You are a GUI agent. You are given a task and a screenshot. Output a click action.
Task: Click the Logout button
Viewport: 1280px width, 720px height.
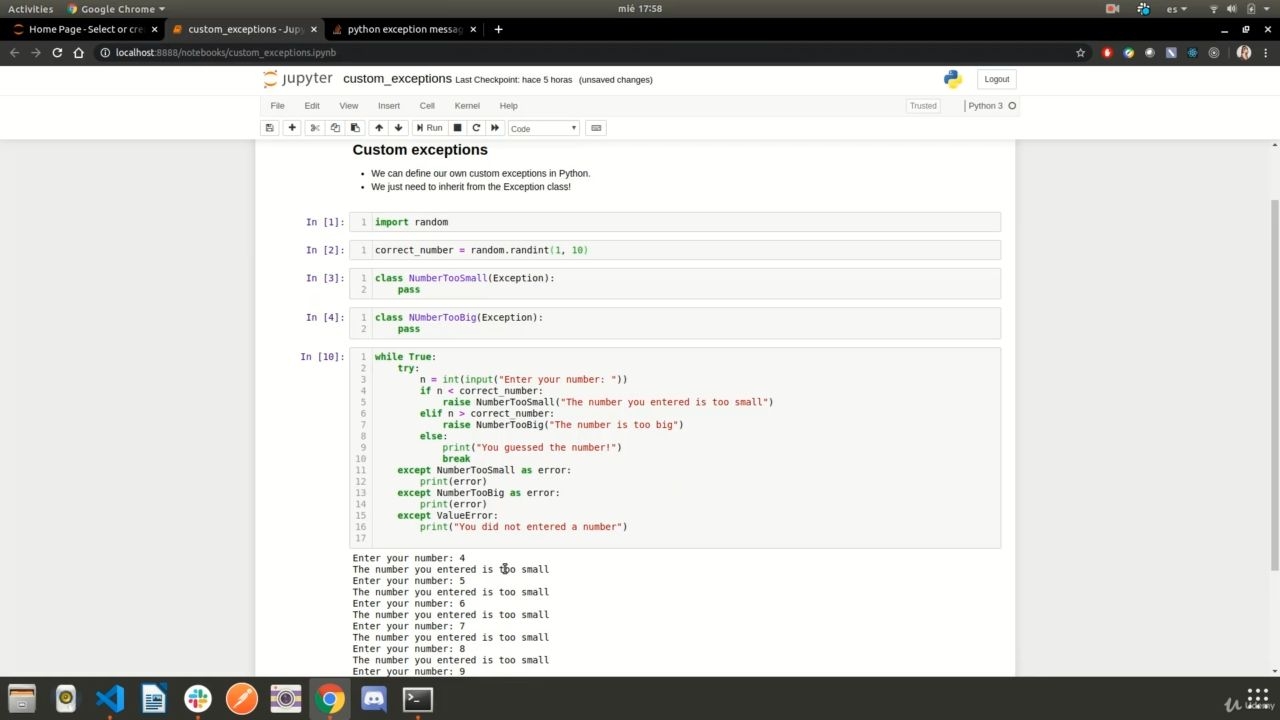pos(996,79)
